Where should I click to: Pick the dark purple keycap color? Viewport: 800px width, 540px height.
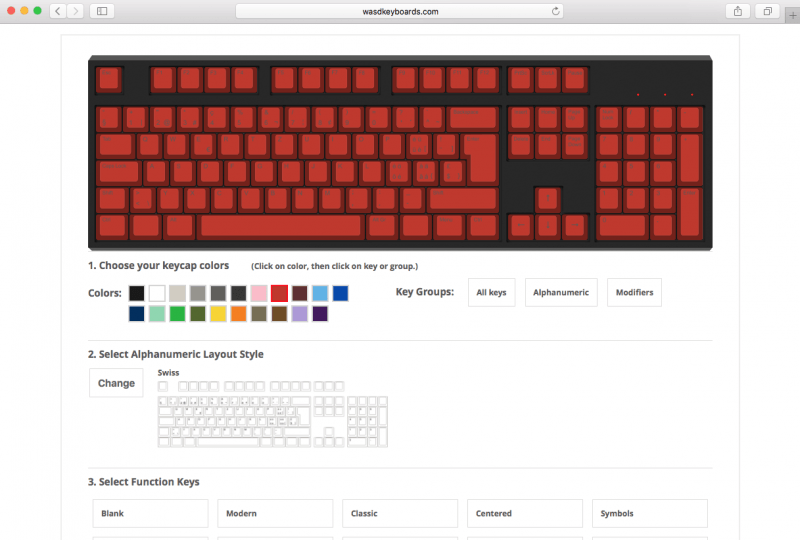[x=320, y=313]
